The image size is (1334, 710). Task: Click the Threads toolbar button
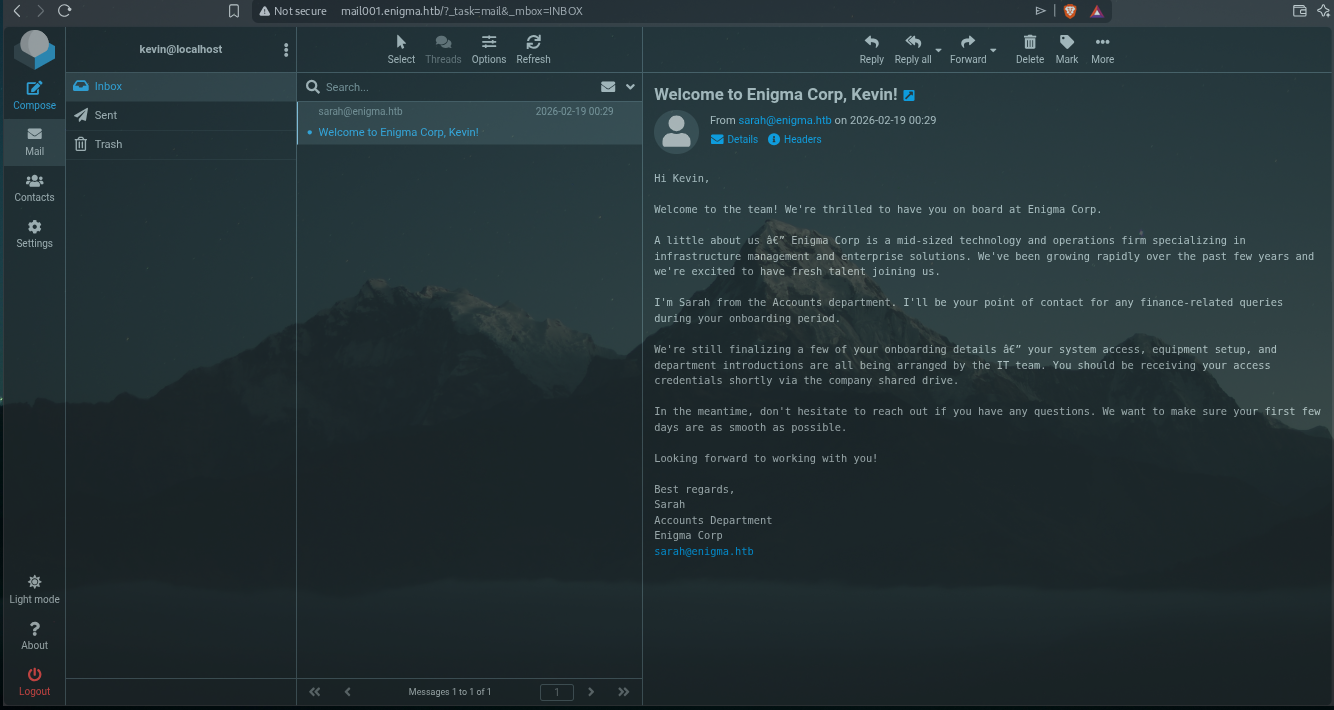pos(443,49)
